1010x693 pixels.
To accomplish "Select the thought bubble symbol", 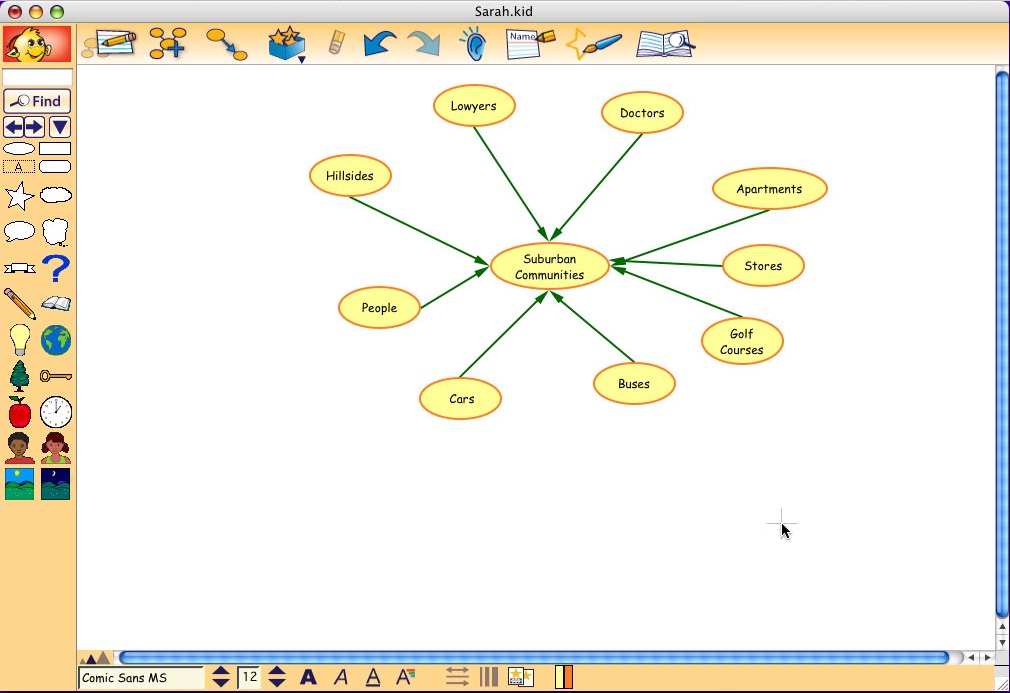I will pos(55,232).
